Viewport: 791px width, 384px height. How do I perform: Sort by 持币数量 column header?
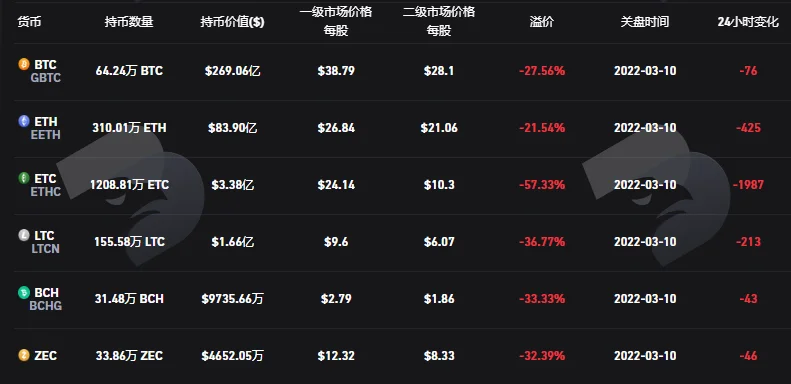click(129, 22)
